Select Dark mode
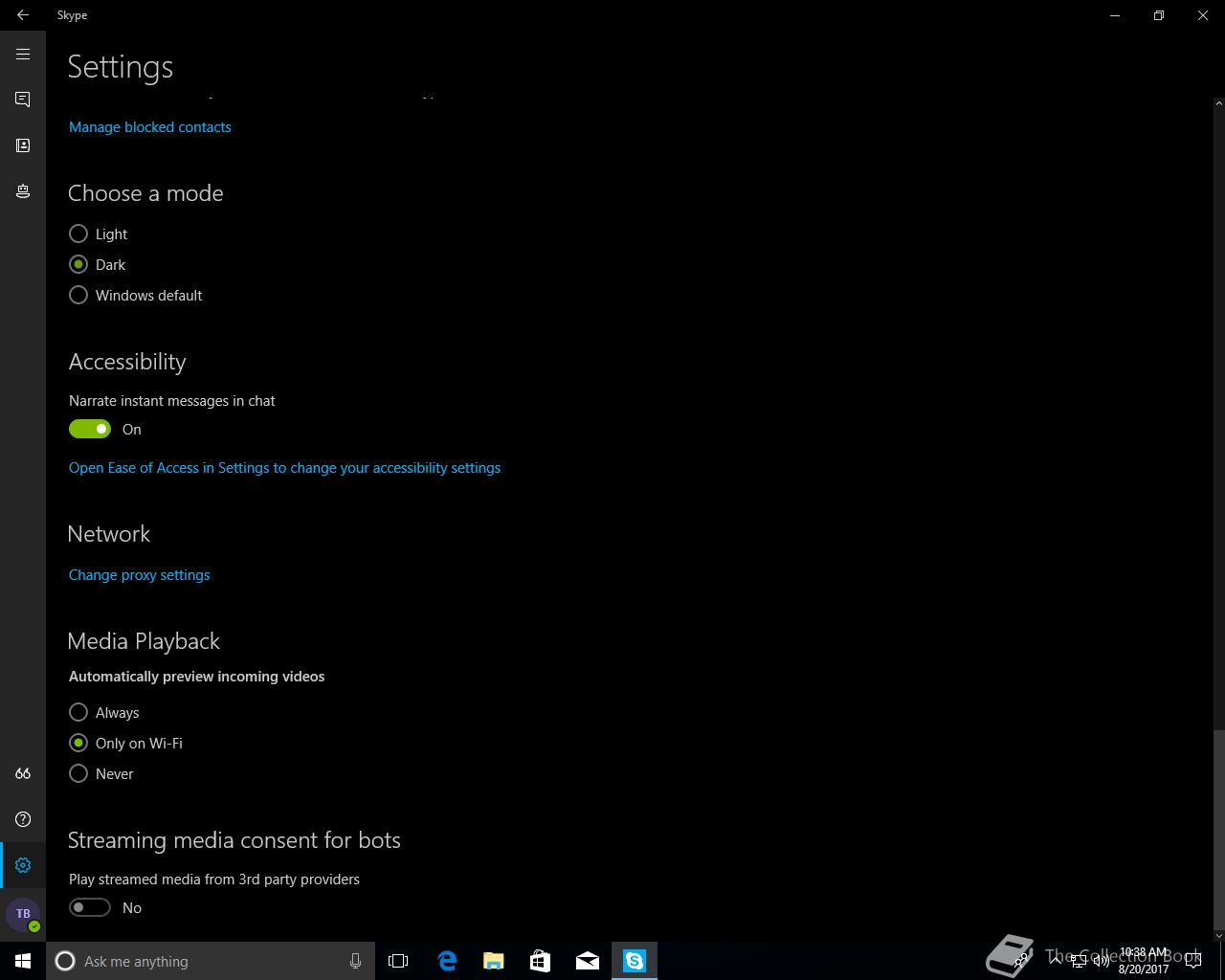 (x=98, y=265)
